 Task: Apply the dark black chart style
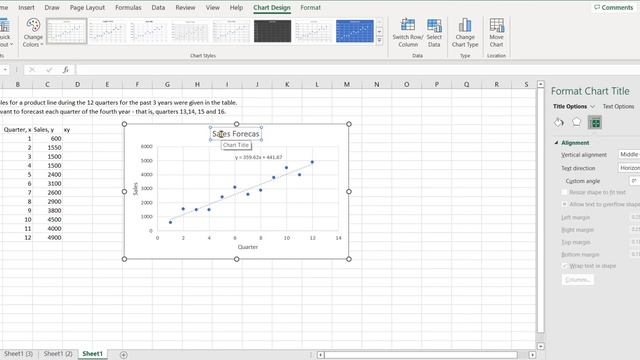pyautogui.click(x=272, y=31)
